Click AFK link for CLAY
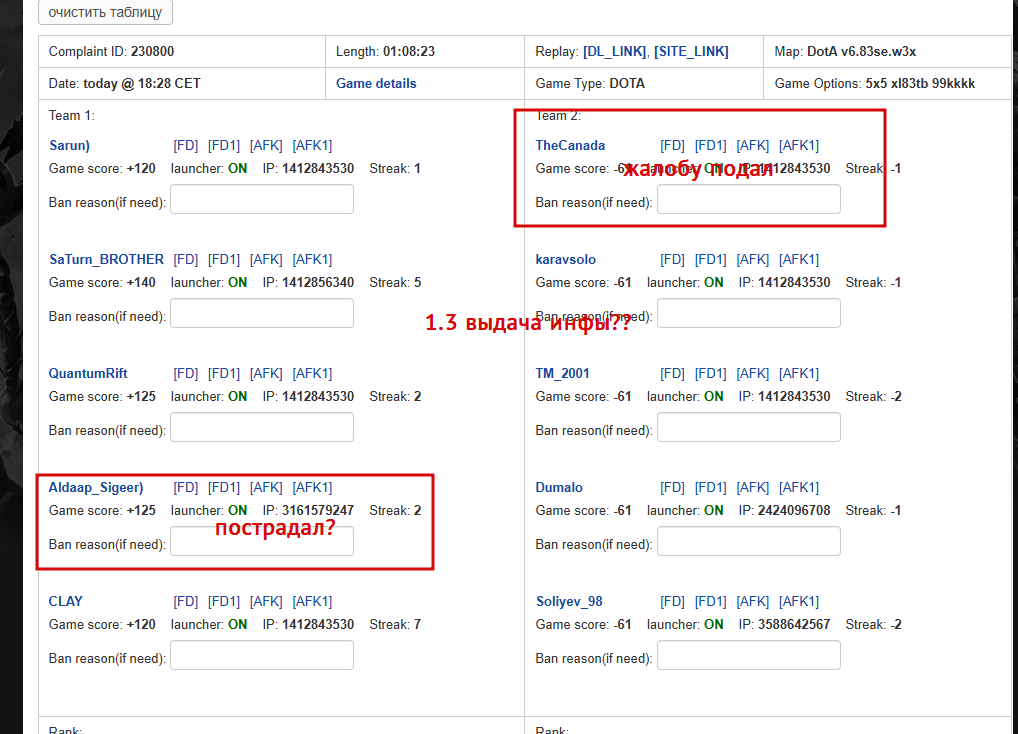 click(x=266, y=602)
